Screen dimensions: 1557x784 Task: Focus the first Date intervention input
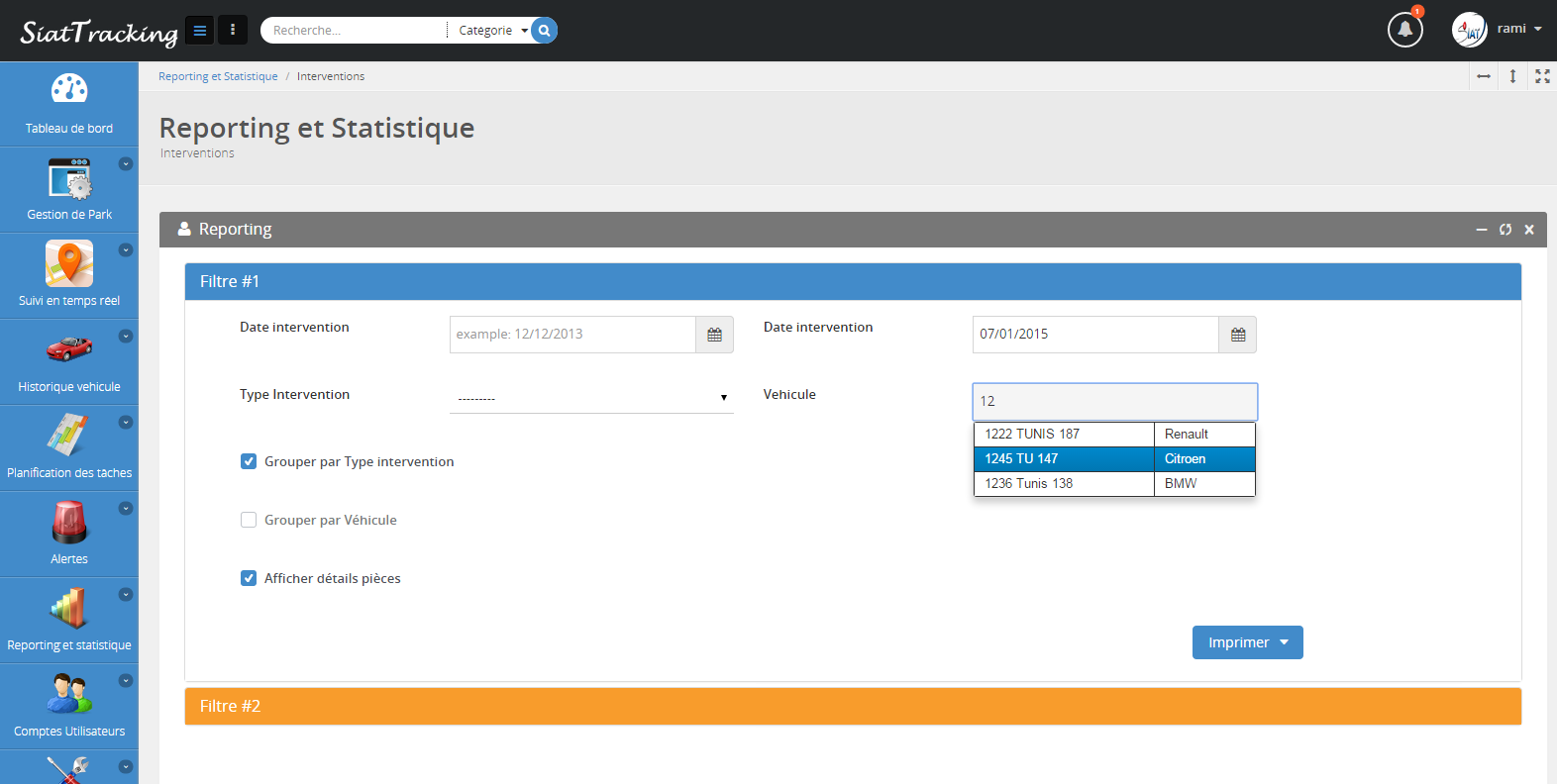(572, 335)
